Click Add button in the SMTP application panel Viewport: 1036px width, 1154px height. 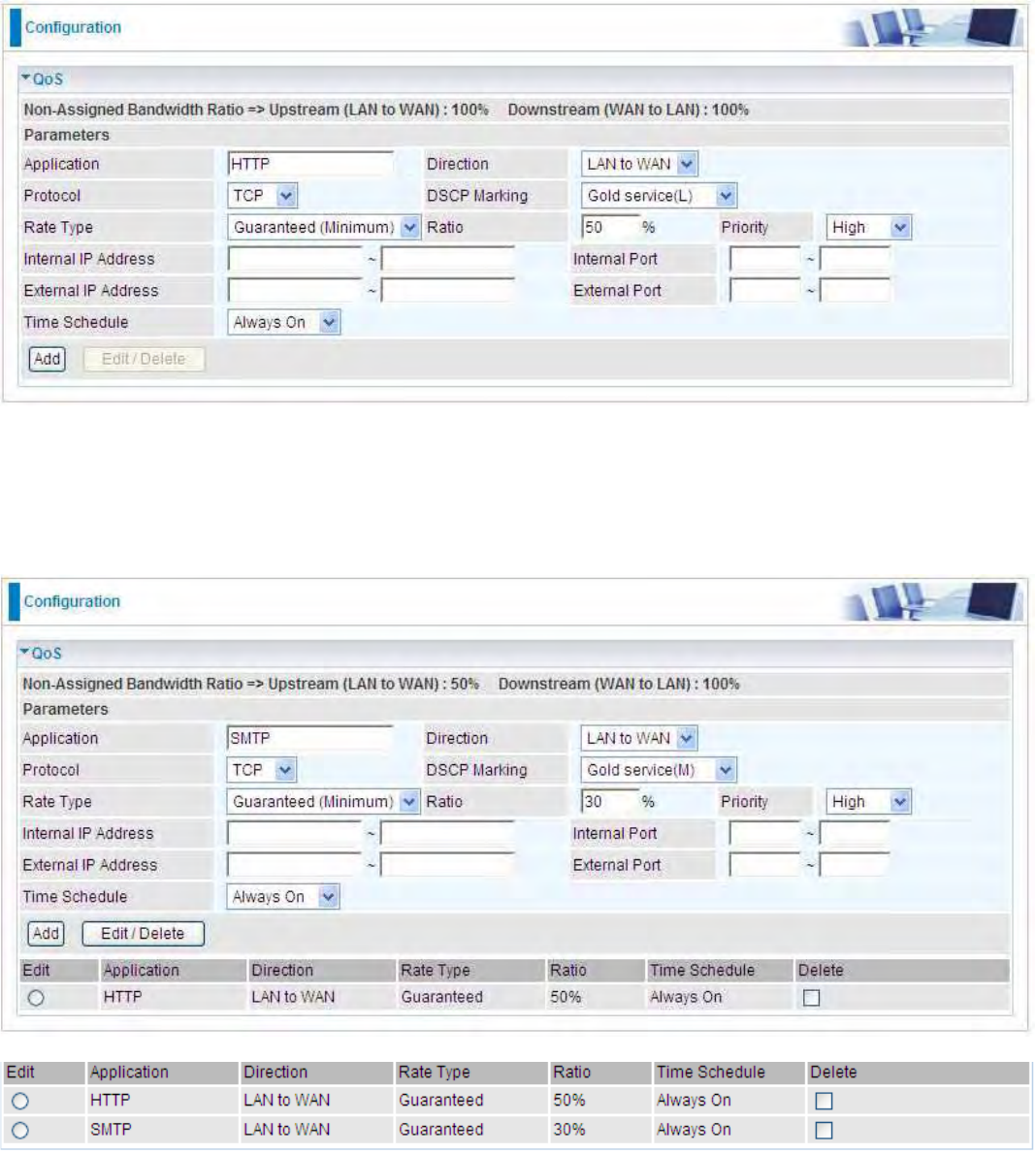point(46,933)
